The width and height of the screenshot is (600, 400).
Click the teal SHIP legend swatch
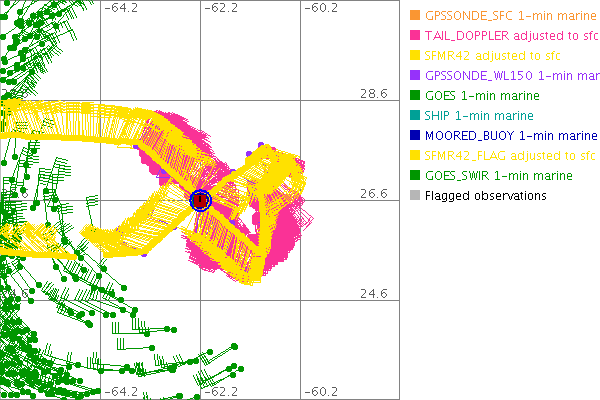[414, 116]
